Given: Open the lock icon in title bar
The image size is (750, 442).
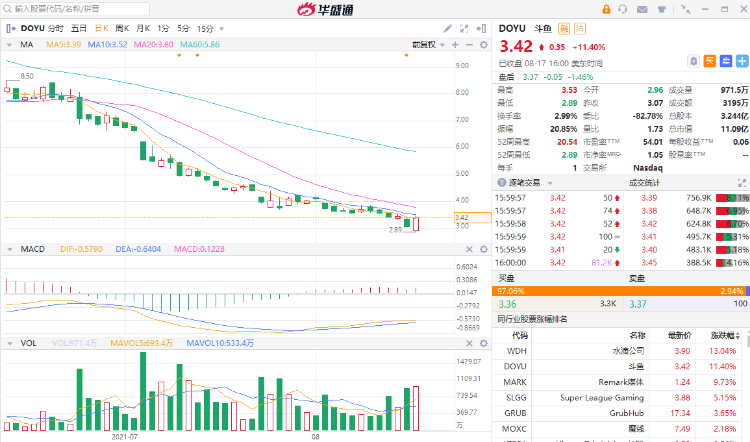Looking at the screenshot, I should (606, 9).
